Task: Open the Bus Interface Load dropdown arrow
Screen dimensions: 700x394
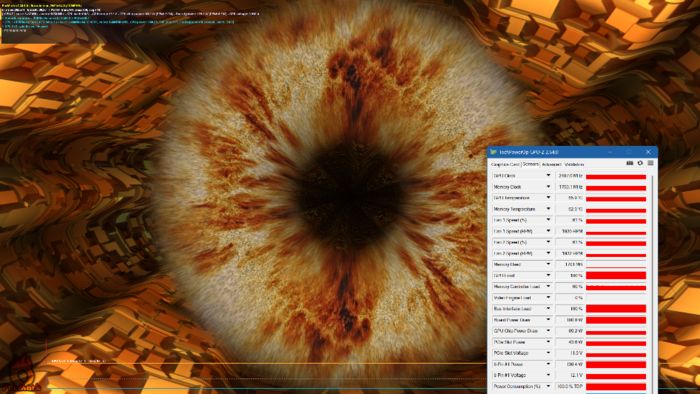Action: click(x=548, y=309)
